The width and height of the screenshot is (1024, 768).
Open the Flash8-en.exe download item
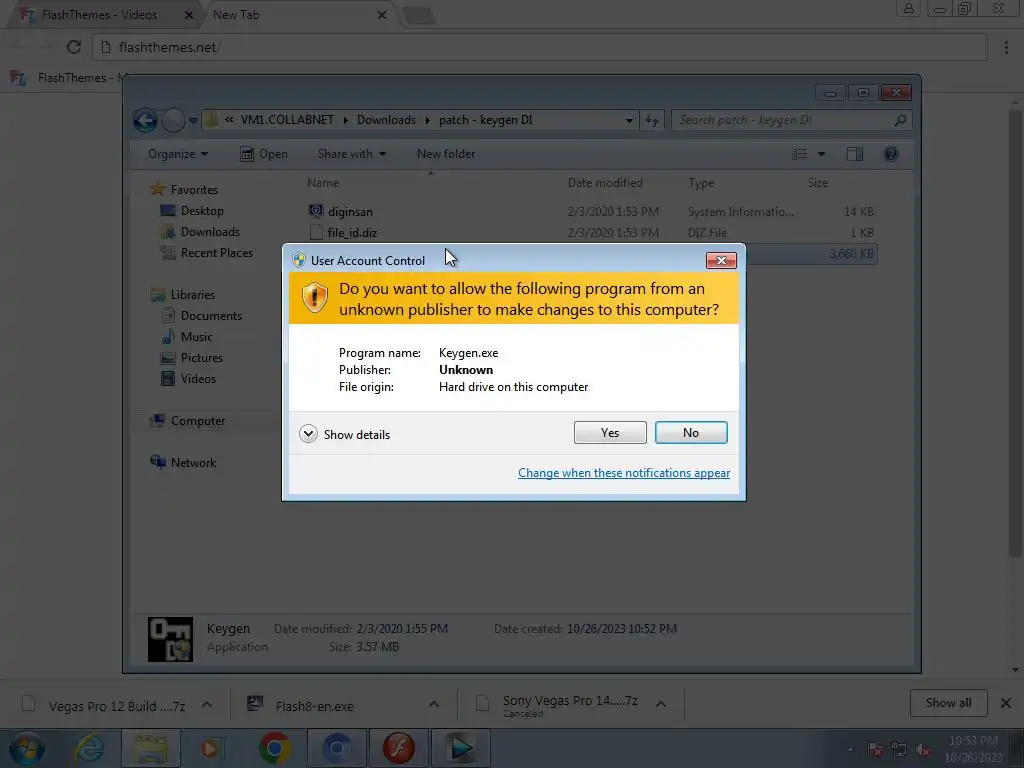(x=314, y=706)
